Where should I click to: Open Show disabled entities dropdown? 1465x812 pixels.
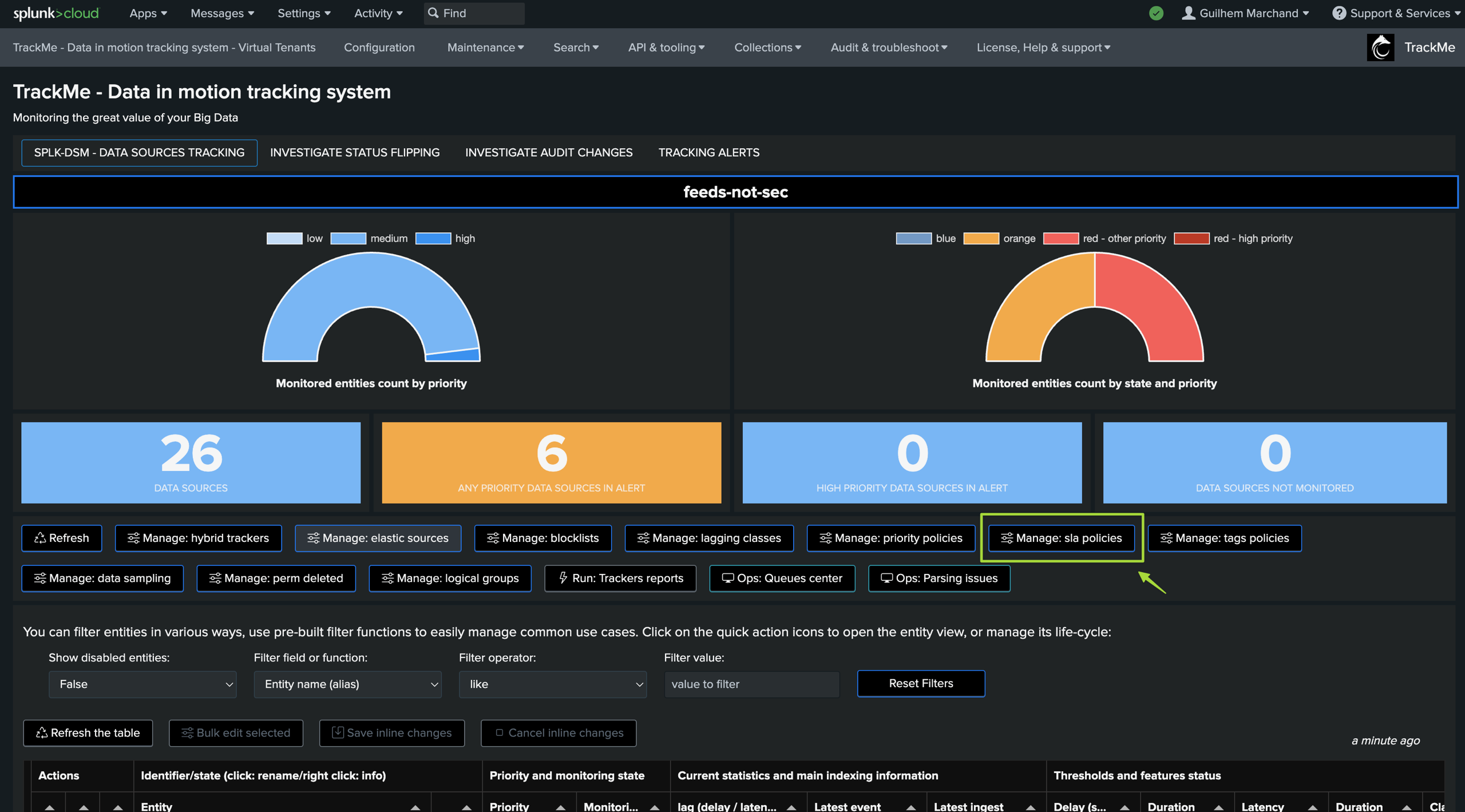coord(142,684)
